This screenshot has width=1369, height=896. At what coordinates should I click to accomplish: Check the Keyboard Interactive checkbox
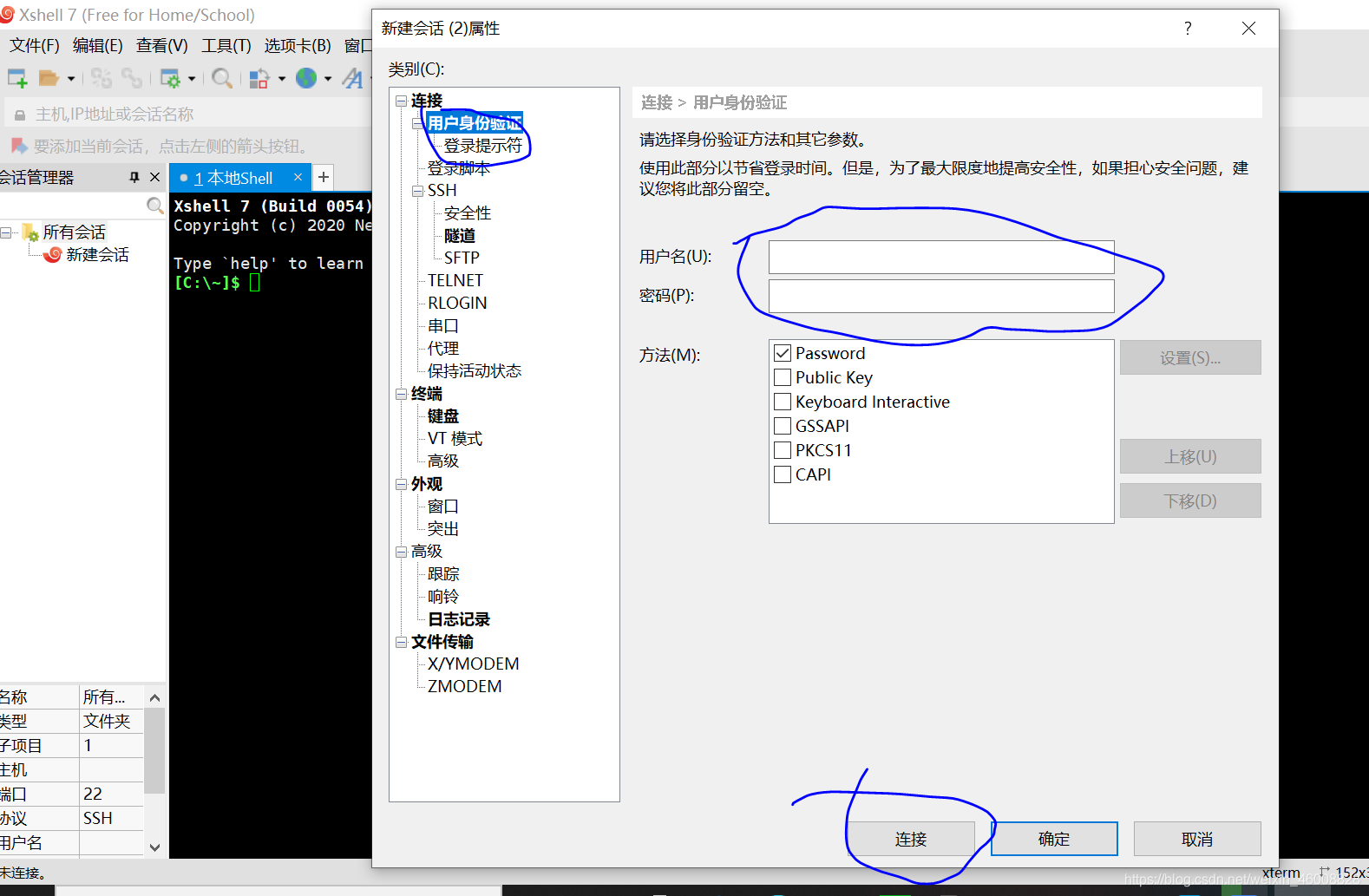(x=783, y=402)
